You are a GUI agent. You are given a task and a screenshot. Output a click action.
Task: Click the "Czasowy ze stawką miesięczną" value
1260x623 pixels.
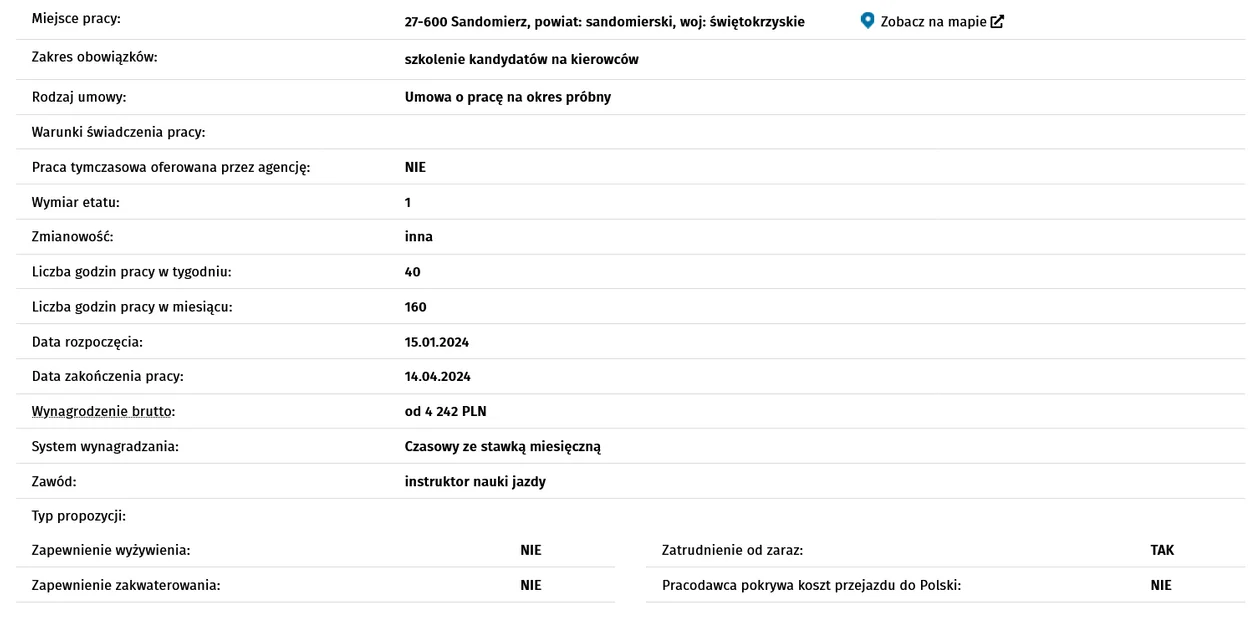[x=502, y=447]
